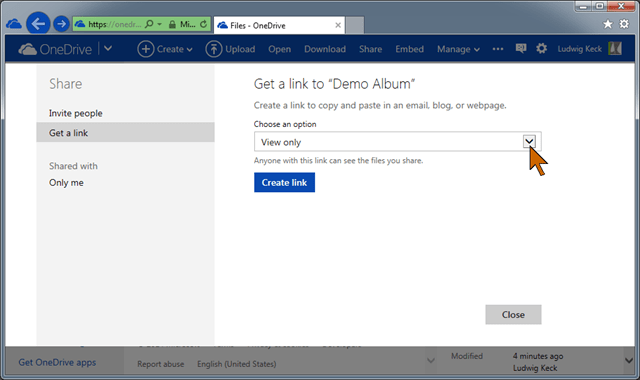Click the site icon beside the address bar URL
Image resolution: width=640 pixels, height=380 pixels.
pos(80,24)
